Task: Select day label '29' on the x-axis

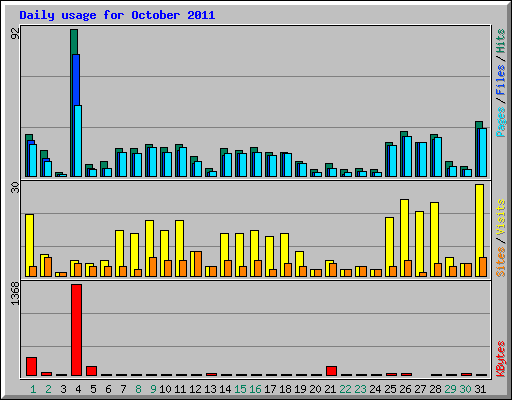Action: (x=450, y=389)
